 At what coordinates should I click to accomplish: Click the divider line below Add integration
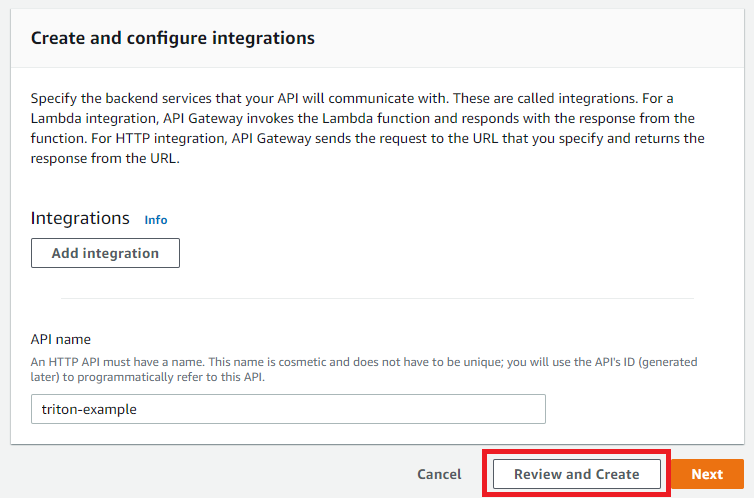click(x=377, y=299)
